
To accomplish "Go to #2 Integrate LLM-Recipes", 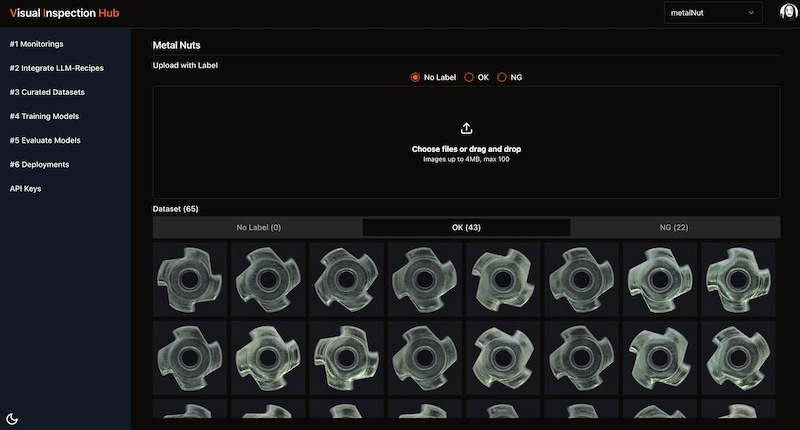I will pyautogui.click(x=57, y=68).
